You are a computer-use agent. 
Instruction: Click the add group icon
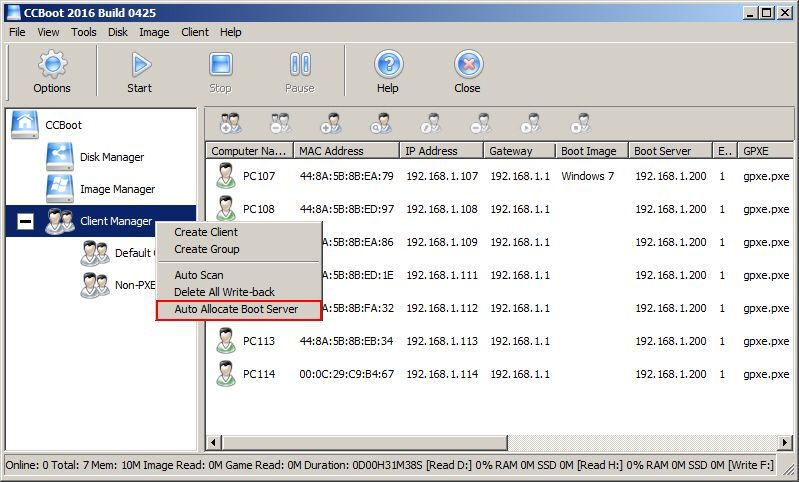click(x=231, y=123)
